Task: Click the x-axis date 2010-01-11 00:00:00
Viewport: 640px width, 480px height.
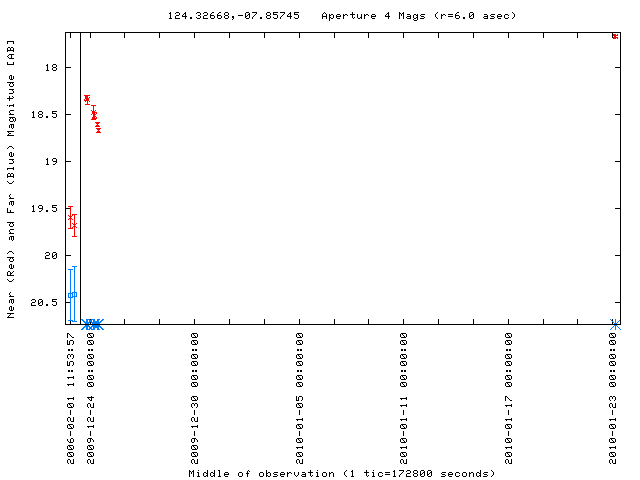Action: tap(404, 398)
